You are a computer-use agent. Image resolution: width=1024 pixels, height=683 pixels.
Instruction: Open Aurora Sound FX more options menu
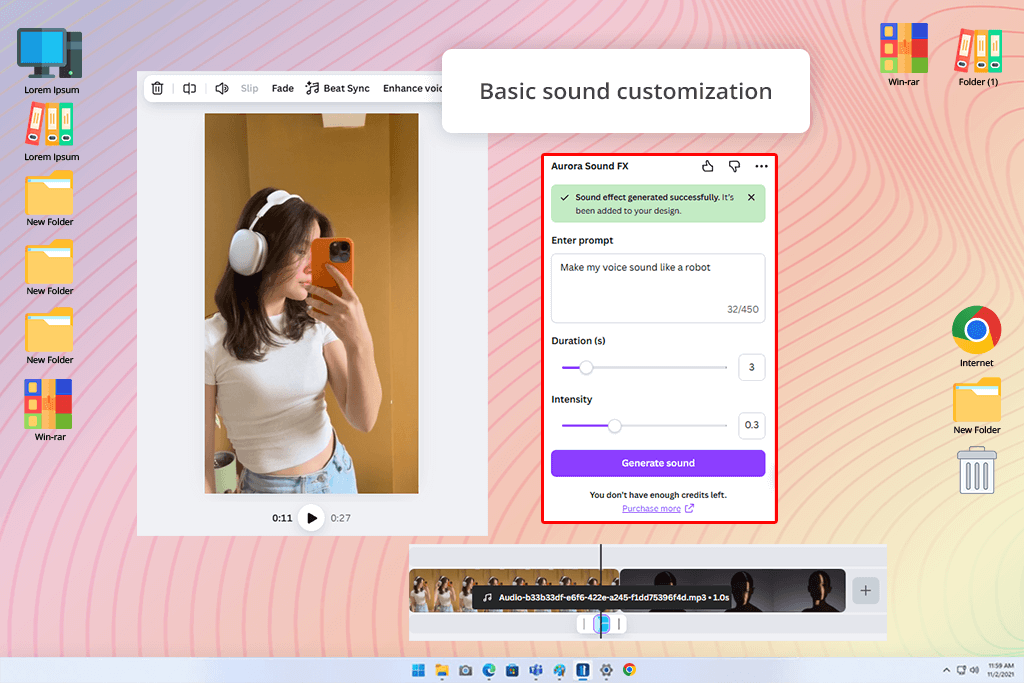coord(761,167)
